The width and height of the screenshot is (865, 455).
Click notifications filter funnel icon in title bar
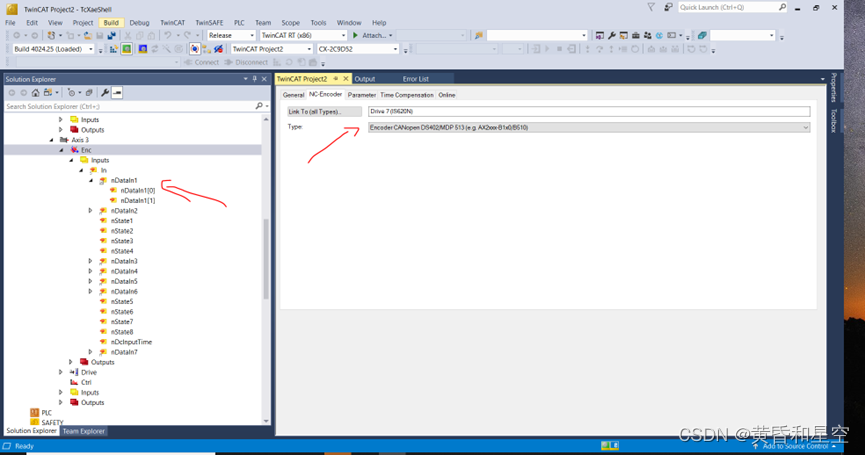point(651,7)
